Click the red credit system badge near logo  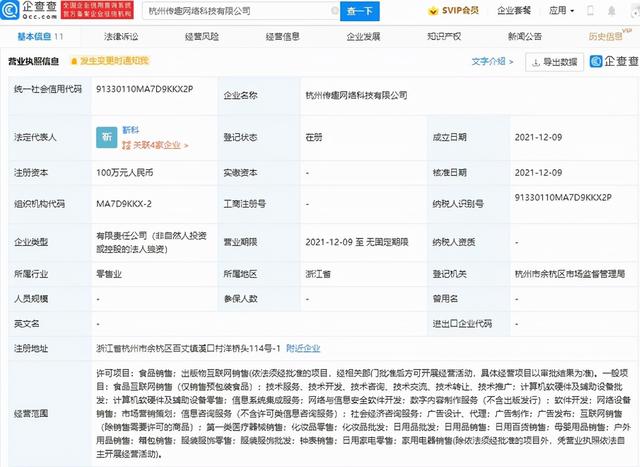(98, 10)
